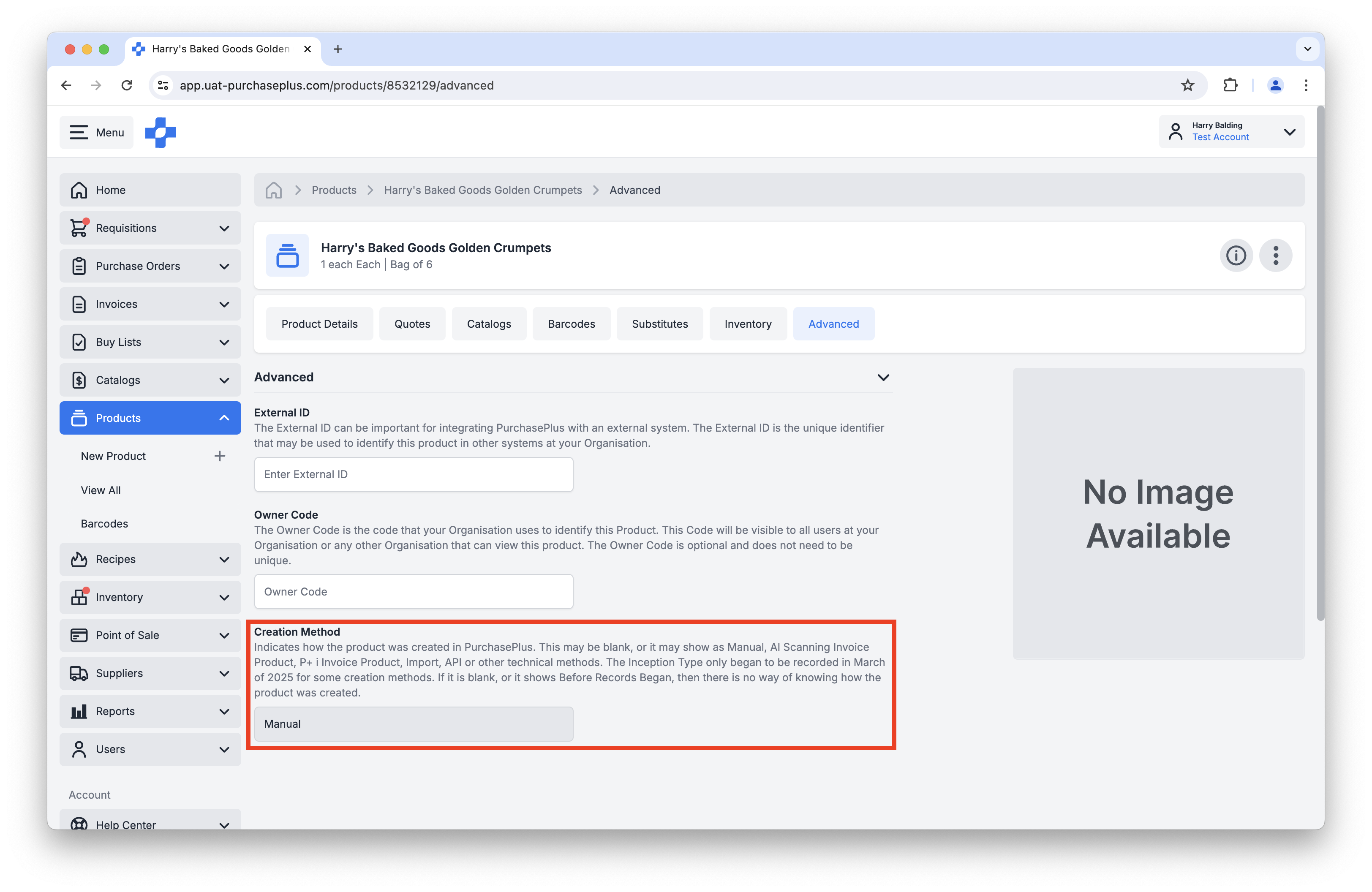Image resolution: width=1372 pixels, height=892 pixels.
Task: Click the Requisitions cart icon
Action: [79, 228]
